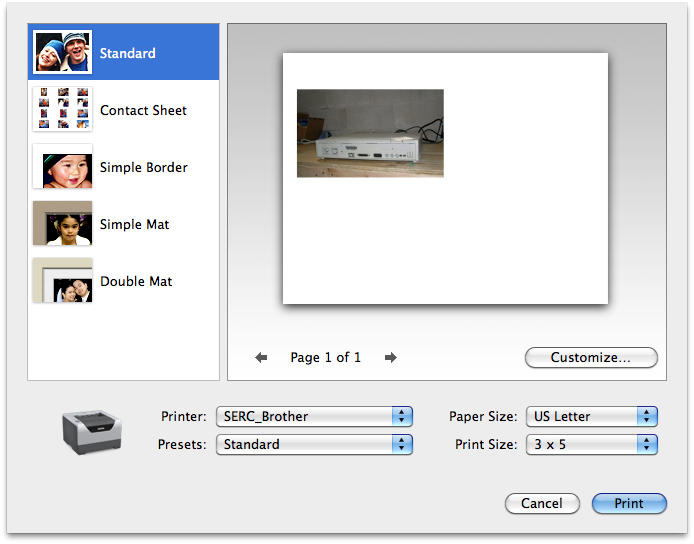Cancel the print dialog
The image size is (694, 544).
click(542, 503)
